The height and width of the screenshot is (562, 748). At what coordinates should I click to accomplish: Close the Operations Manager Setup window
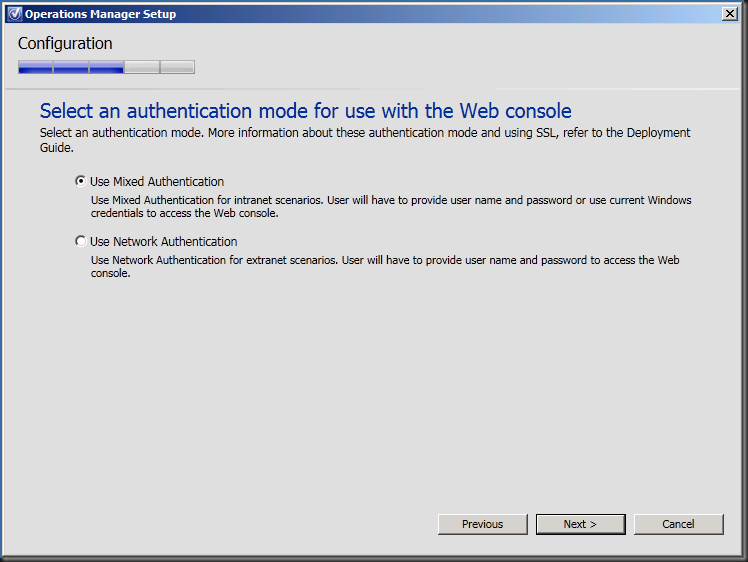tap(730, 14)
